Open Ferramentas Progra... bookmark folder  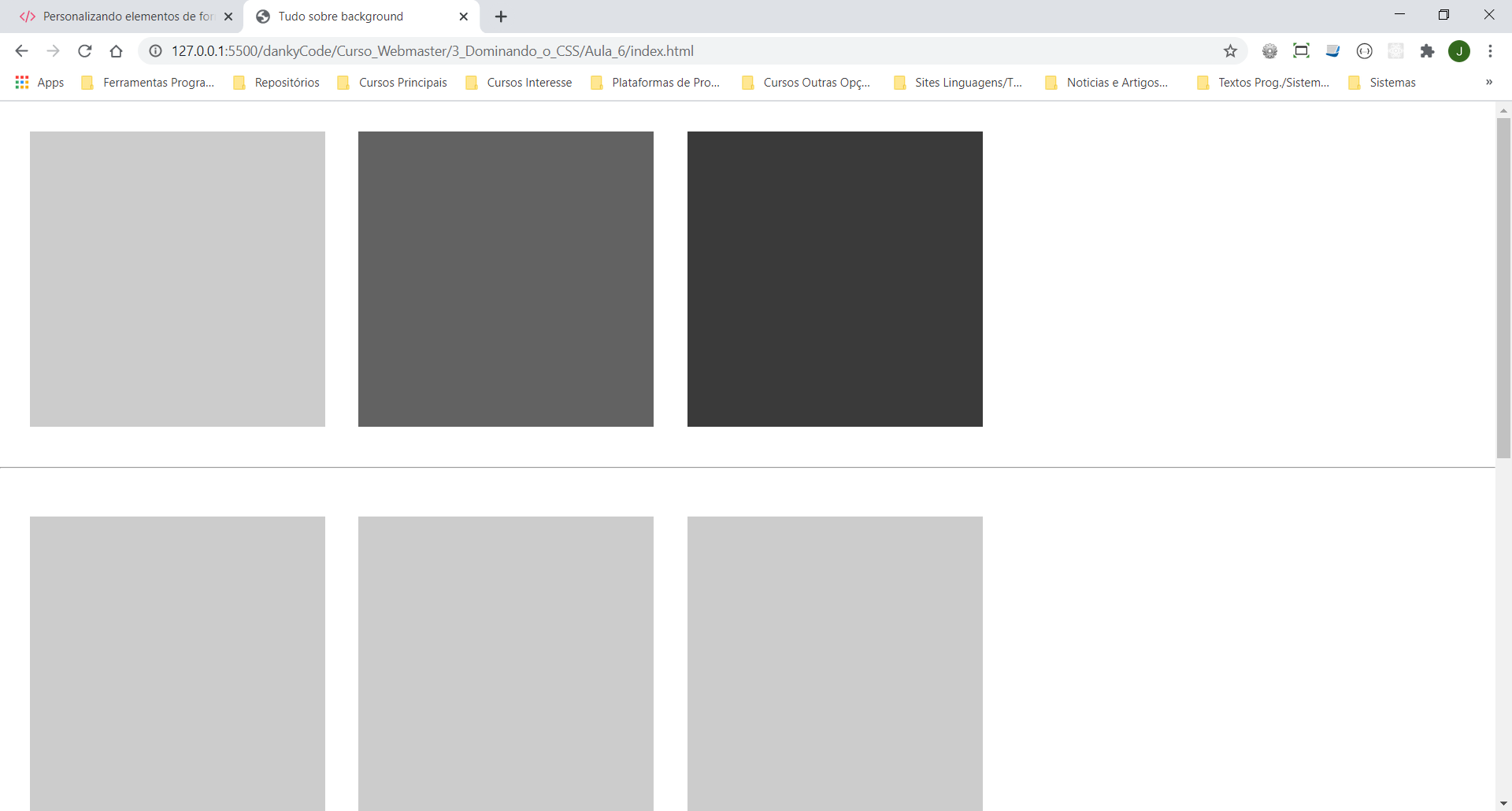148,83
